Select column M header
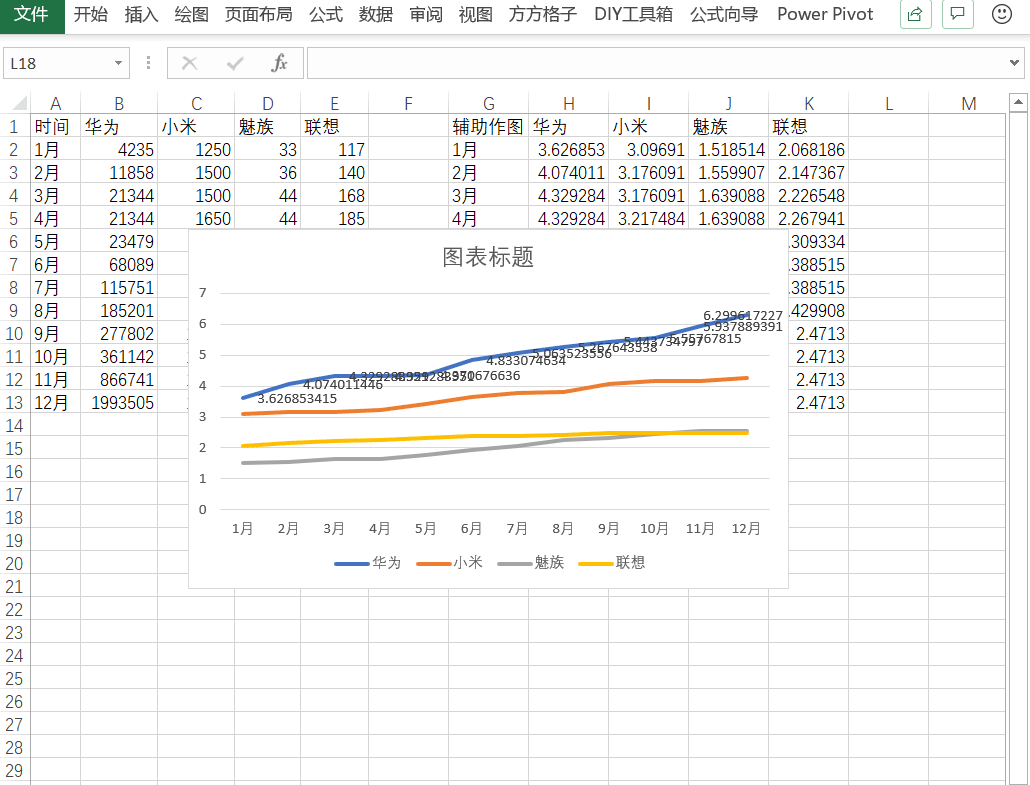This screenshot has height=785, width=1030. pos(967,104)
